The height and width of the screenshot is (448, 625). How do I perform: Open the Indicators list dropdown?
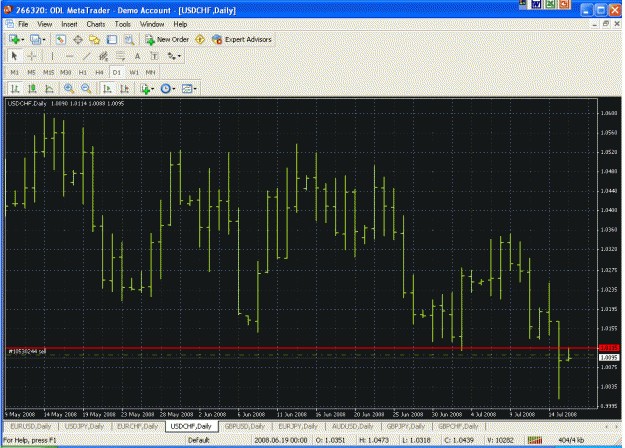point(147,89)
